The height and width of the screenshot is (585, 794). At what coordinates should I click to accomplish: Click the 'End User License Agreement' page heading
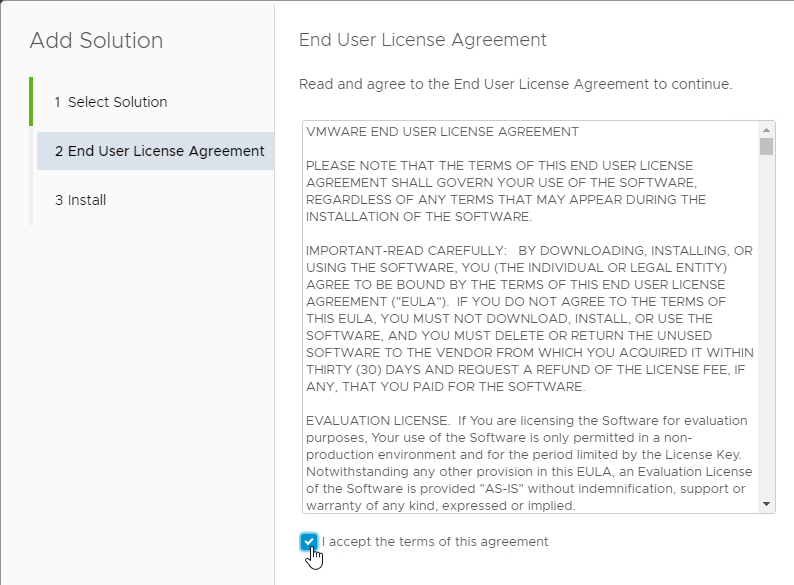(x=423, y=40)
